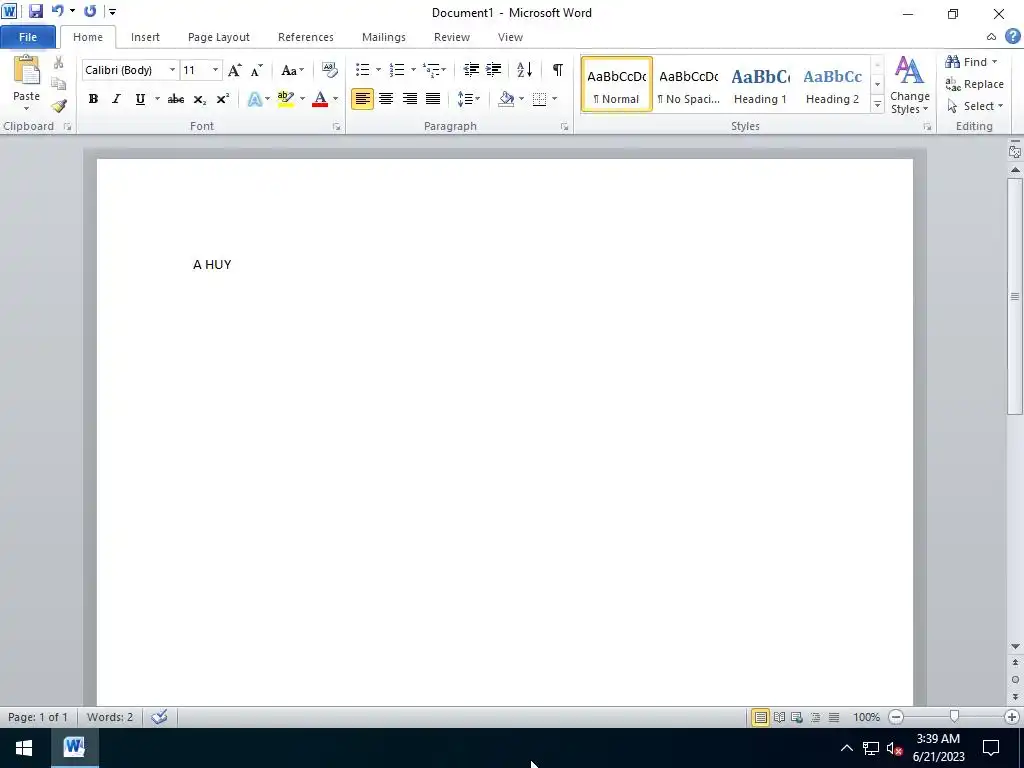Click the Redo/Repeat icon

tap(90, 11)
